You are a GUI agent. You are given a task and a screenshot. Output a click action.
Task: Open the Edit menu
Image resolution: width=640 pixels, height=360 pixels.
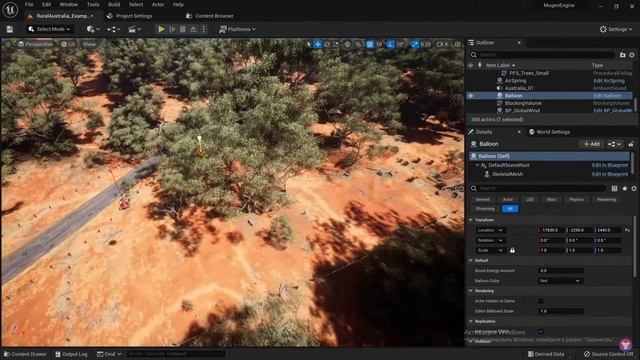(47, 4)
